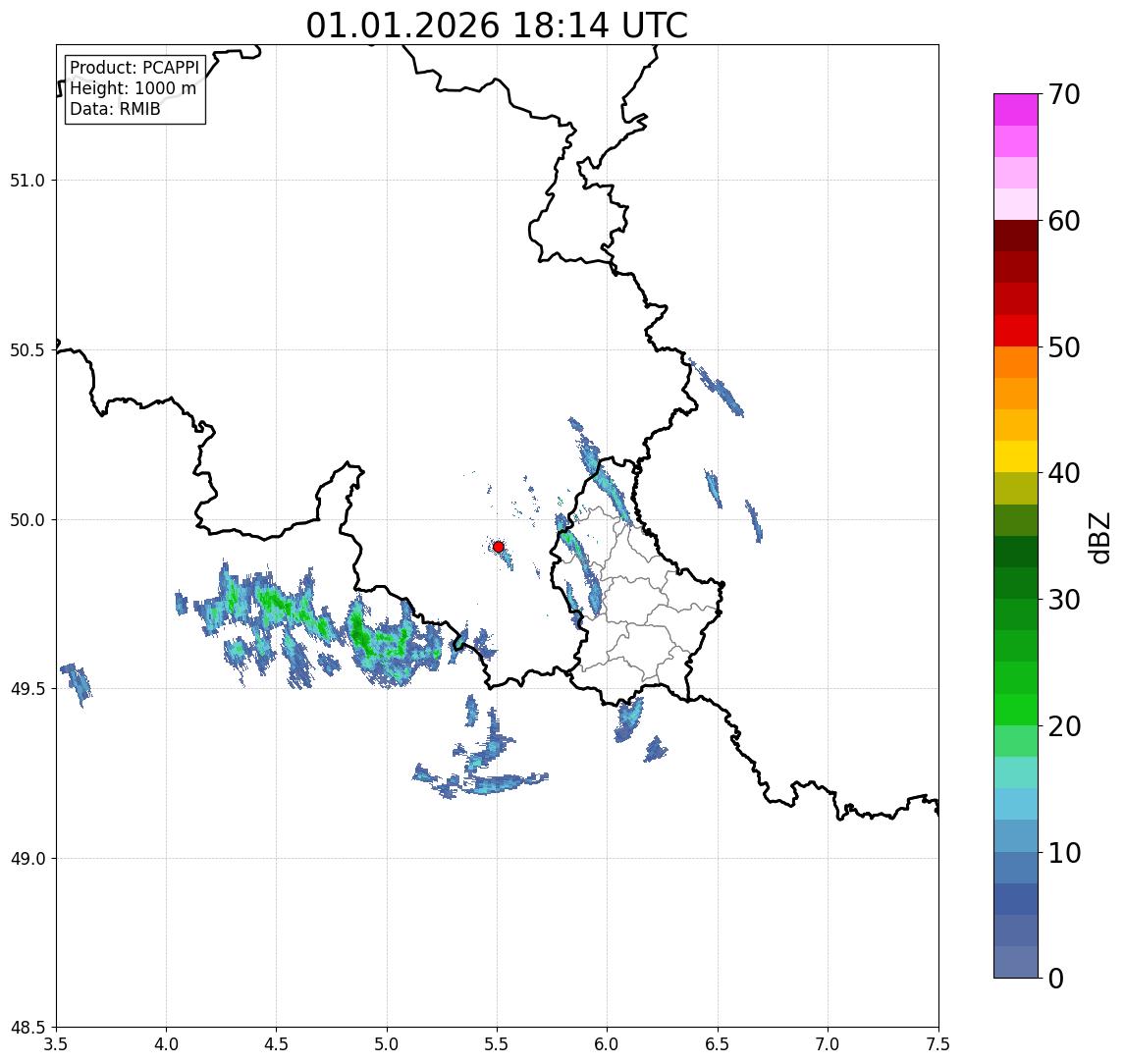Image resolution: width=1124 pixels, height=1064 pixels.
Task: Click longitude tick label 4.0
Action: tap(166, 1043)
